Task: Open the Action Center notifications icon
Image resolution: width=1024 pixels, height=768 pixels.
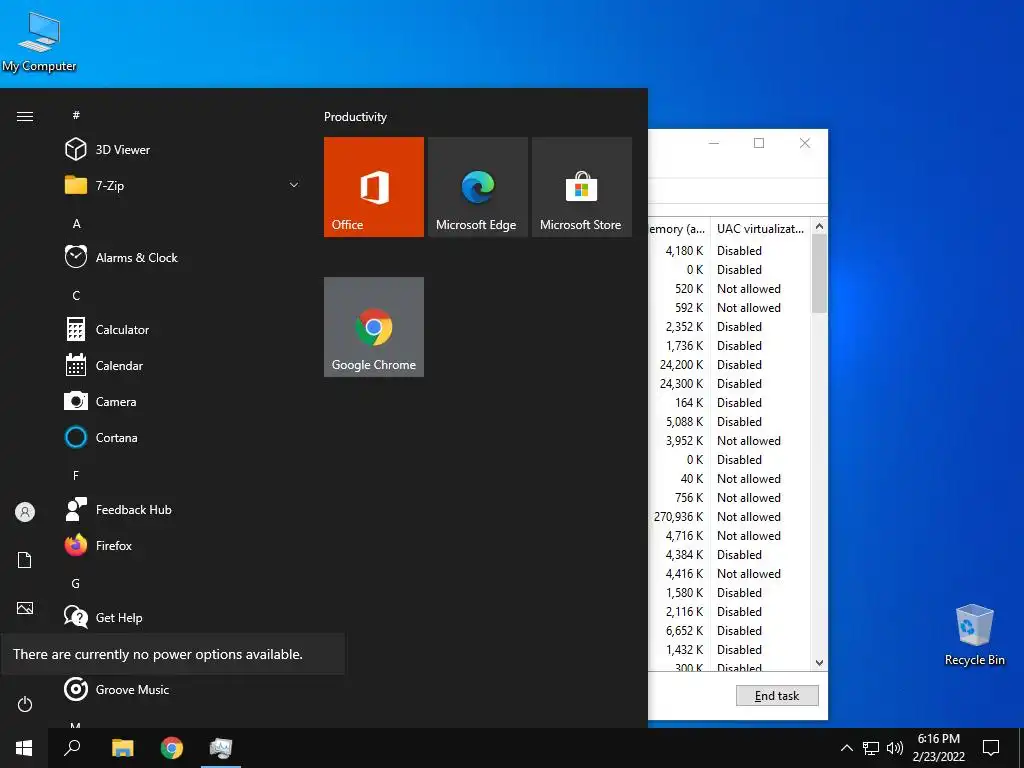Action: click(991, 748)
